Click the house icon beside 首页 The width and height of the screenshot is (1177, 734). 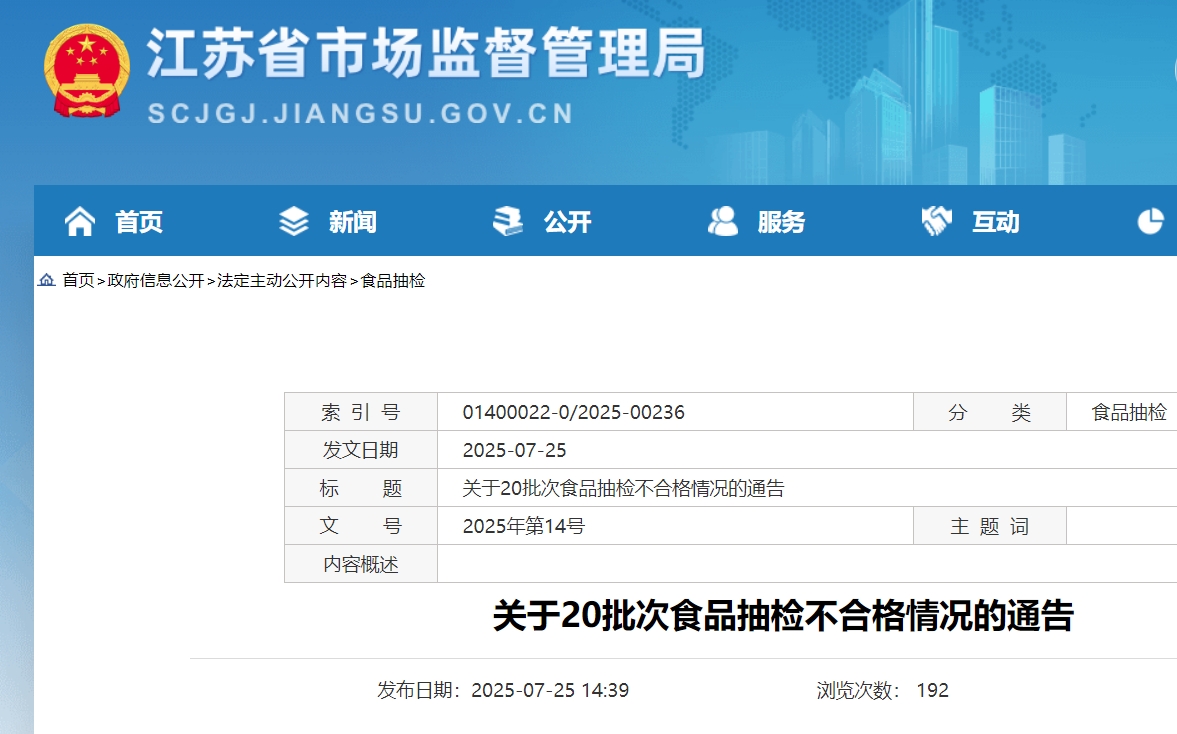coord(80,222)
